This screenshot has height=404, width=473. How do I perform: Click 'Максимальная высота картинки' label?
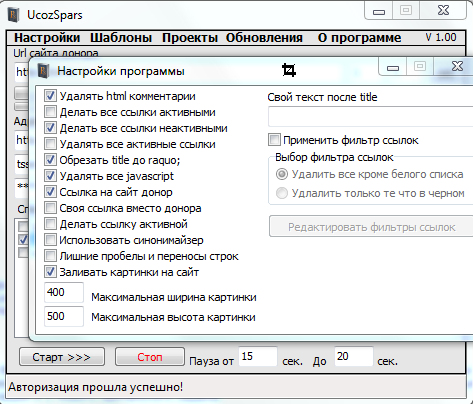173,317
